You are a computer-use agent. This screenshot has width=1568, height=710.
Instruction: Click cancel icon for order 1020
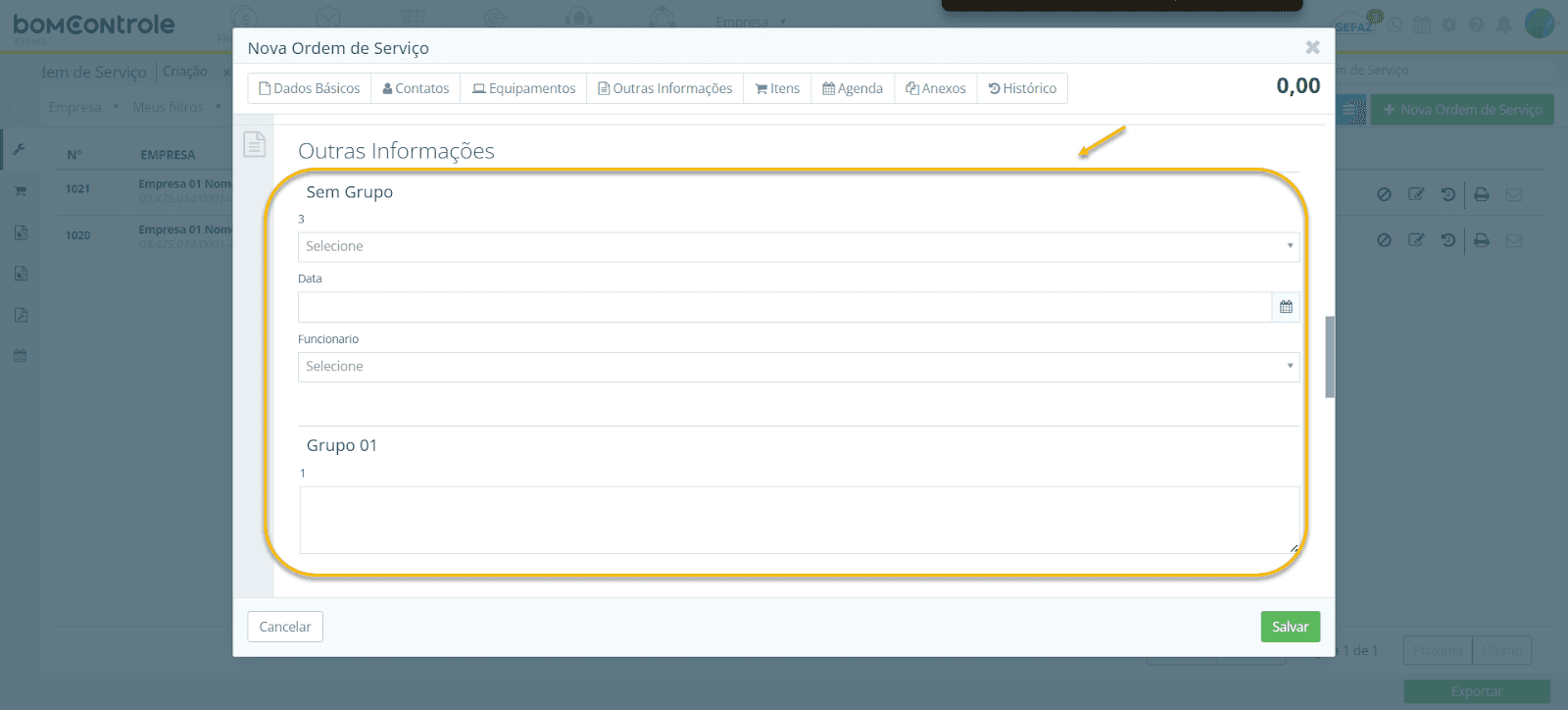click(1384, 239)
